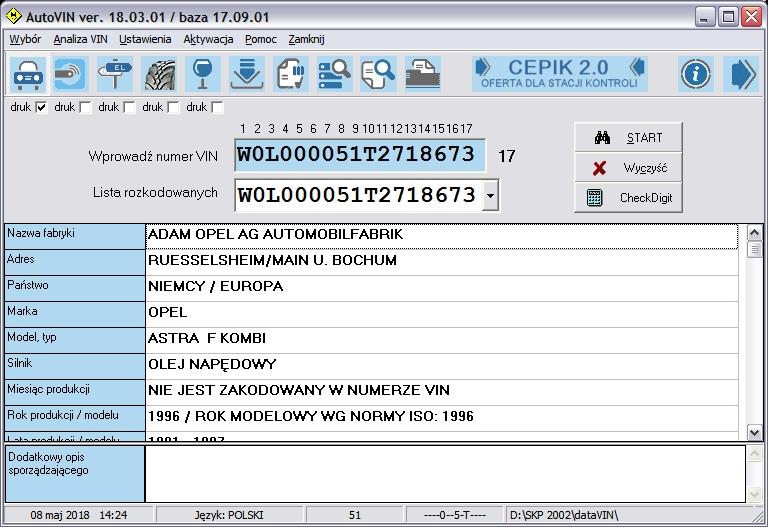768x527 pixels.
Task: Click the Miesiąc produkcji row label
Action: tap(74, 392)
